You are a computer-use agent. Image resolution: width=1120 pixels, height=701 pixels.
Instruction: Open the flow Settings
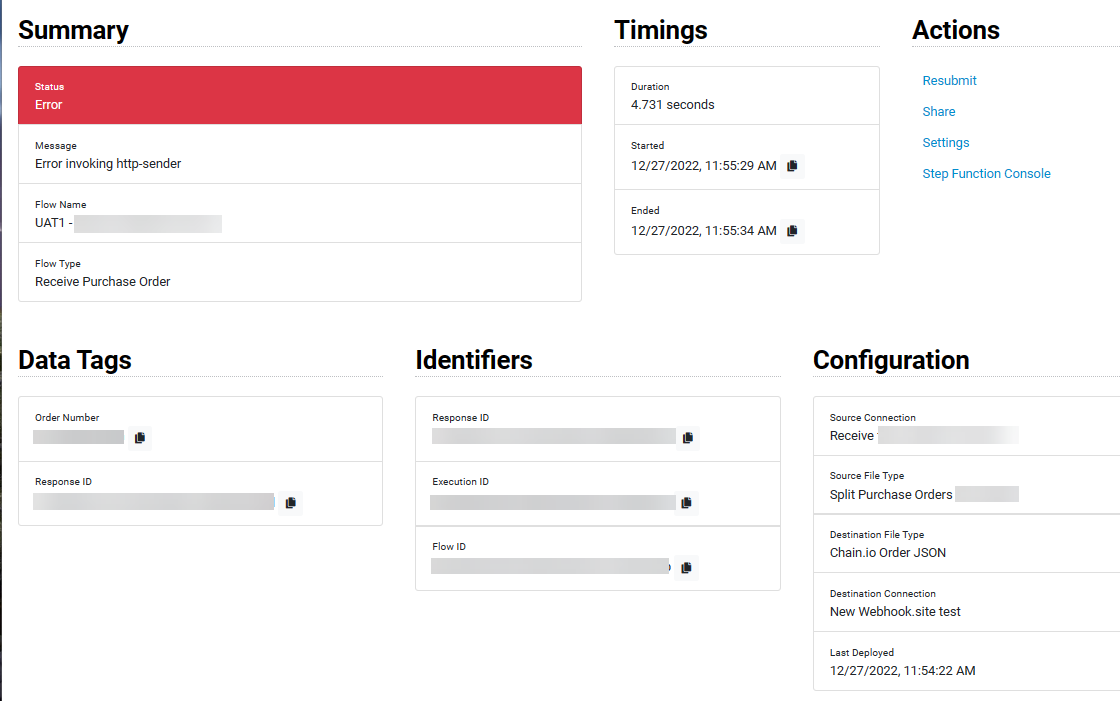945,142
